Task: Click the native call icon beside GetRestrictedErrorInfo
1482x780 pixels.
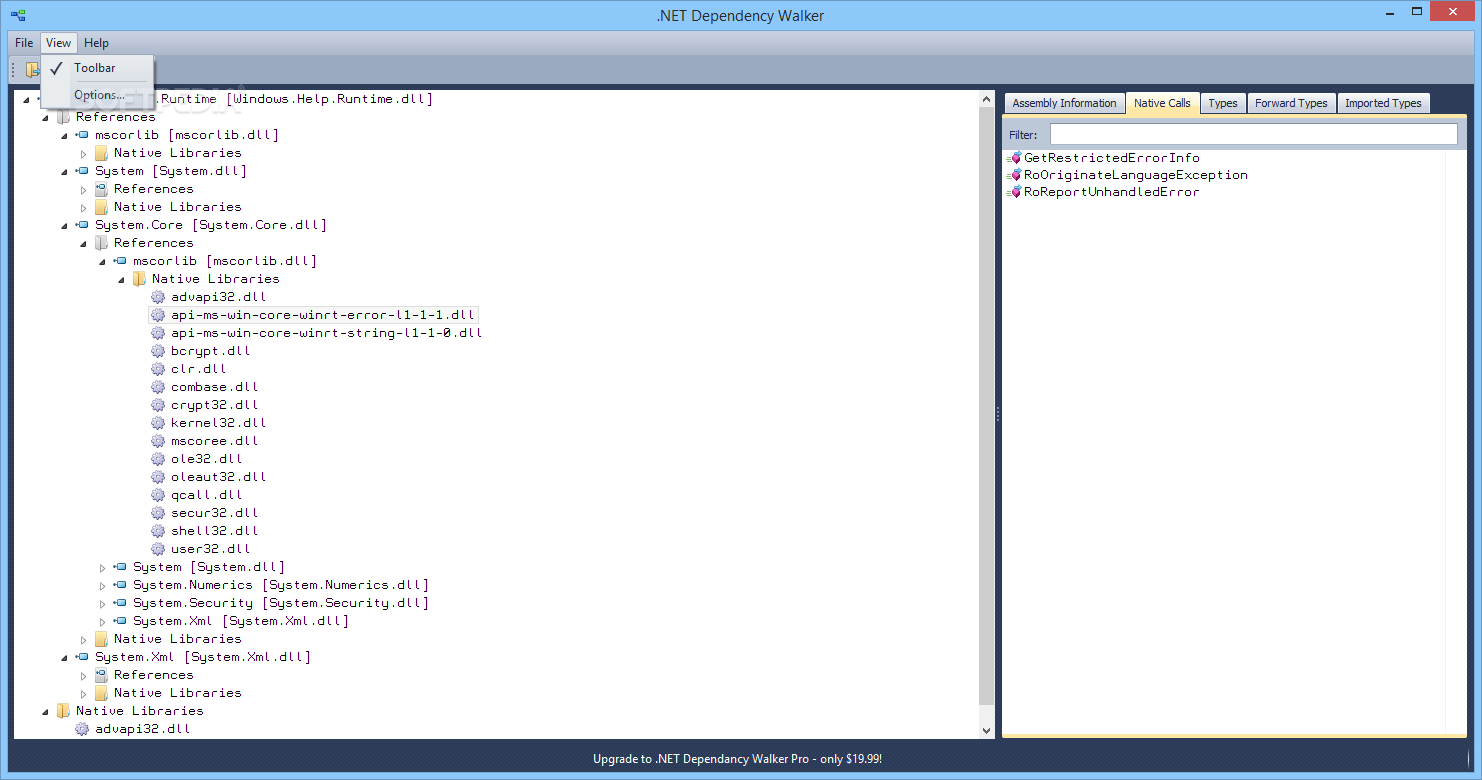Action: (x=1014, y=158)
